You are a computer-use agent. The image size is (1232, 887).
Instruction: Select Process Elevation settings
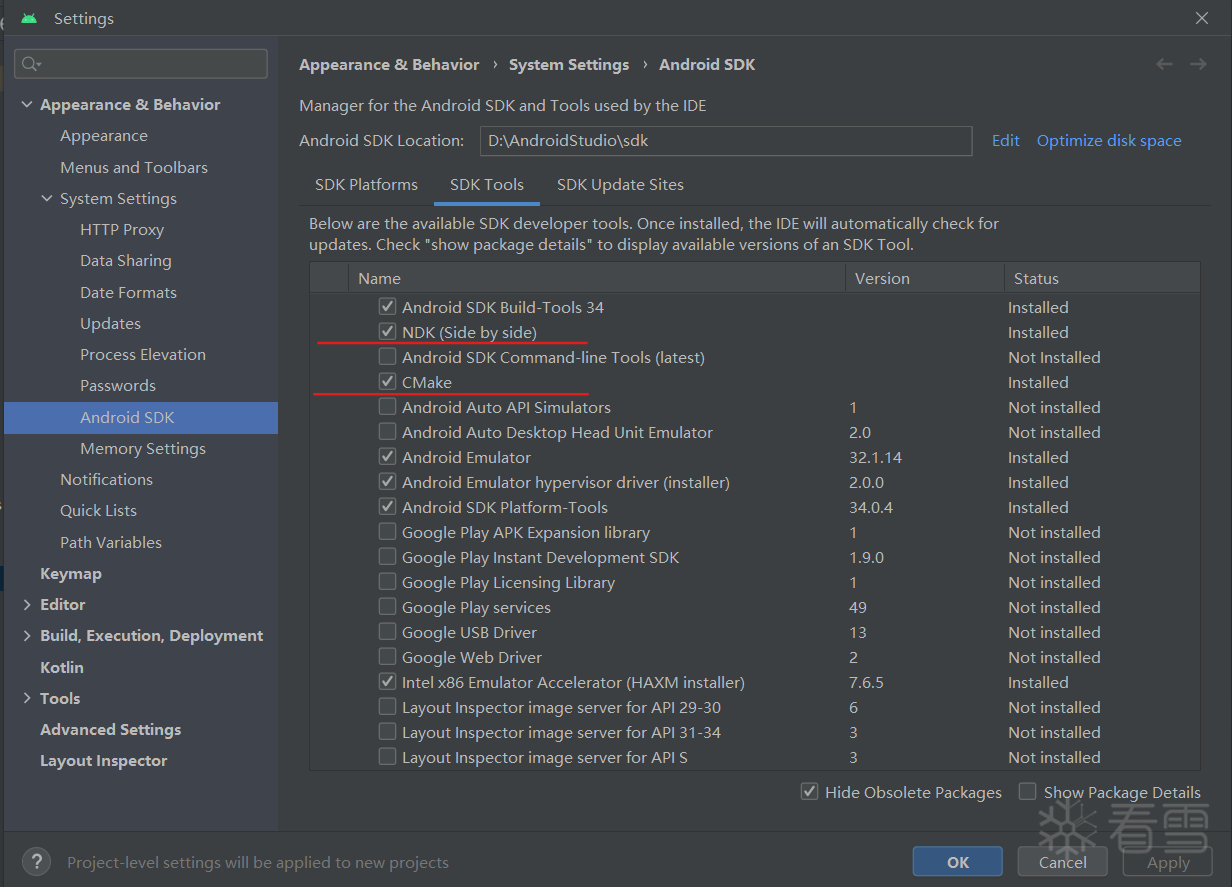point(143,355)
